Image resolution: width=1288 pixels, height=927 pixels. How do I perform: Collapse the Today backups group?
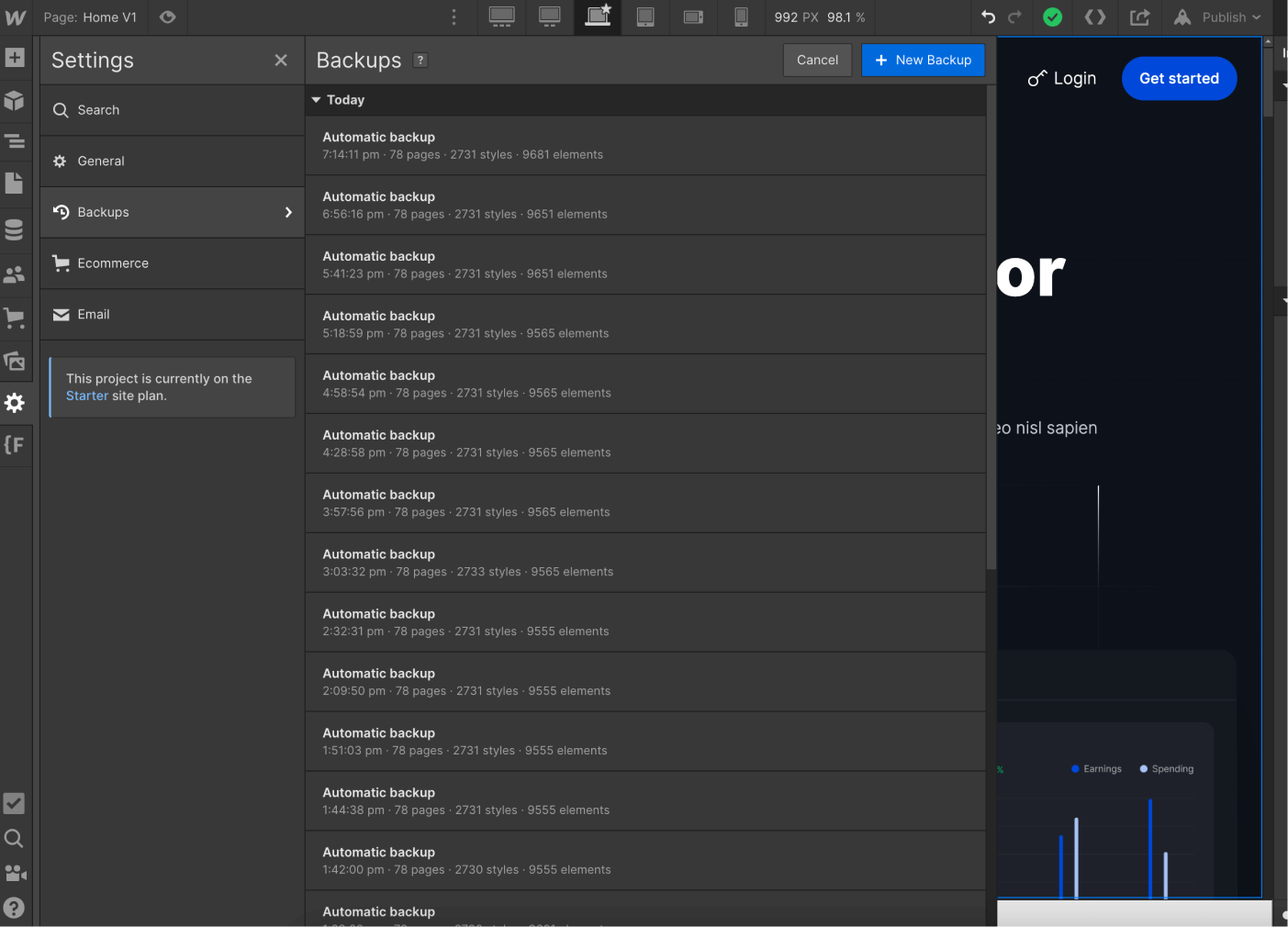[x=316, y=100]
